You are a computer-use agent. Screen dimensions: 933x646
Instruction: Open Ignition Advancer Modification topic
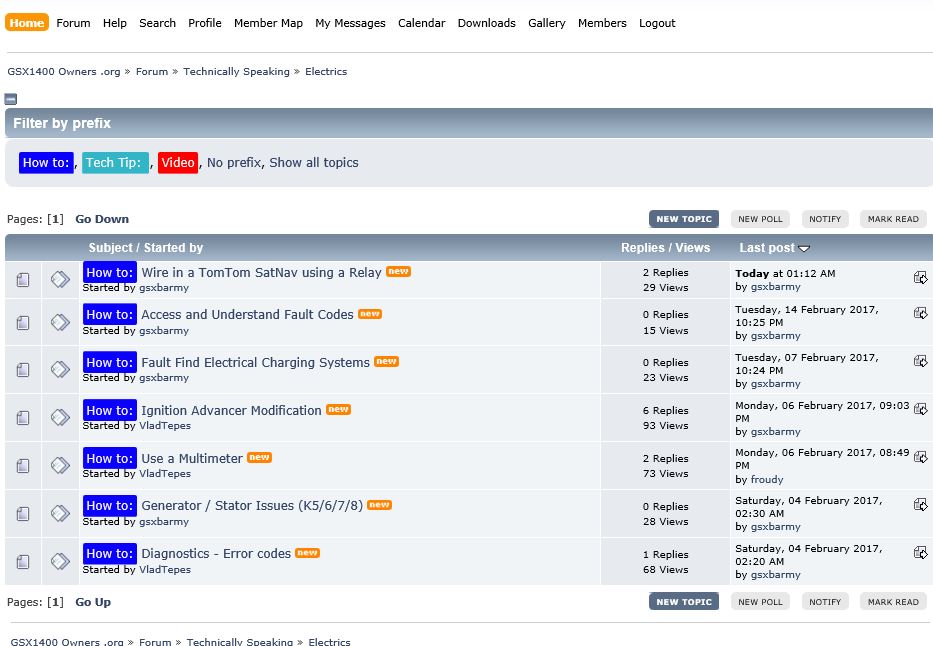click(x=231, y=410)
